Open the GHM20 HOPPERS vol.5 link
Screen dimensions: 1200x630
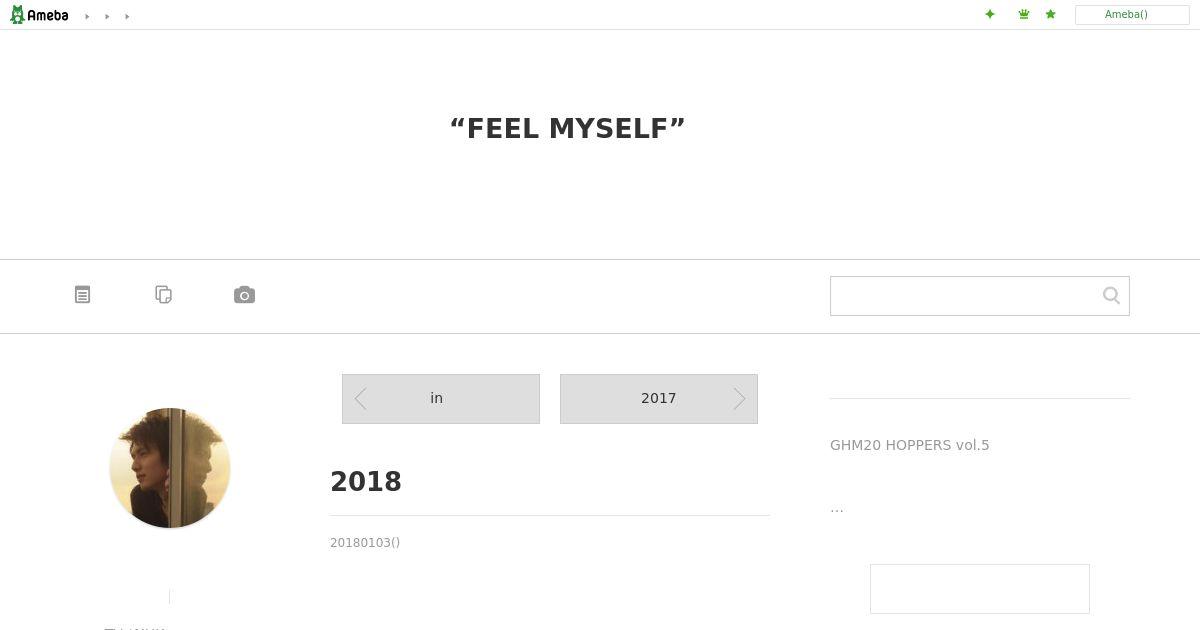click(910, 445)
